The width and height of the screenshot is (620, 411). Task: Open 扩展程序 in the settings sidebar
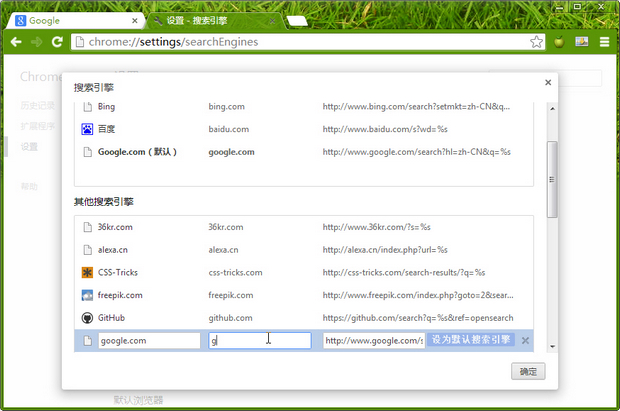point(38,126)
